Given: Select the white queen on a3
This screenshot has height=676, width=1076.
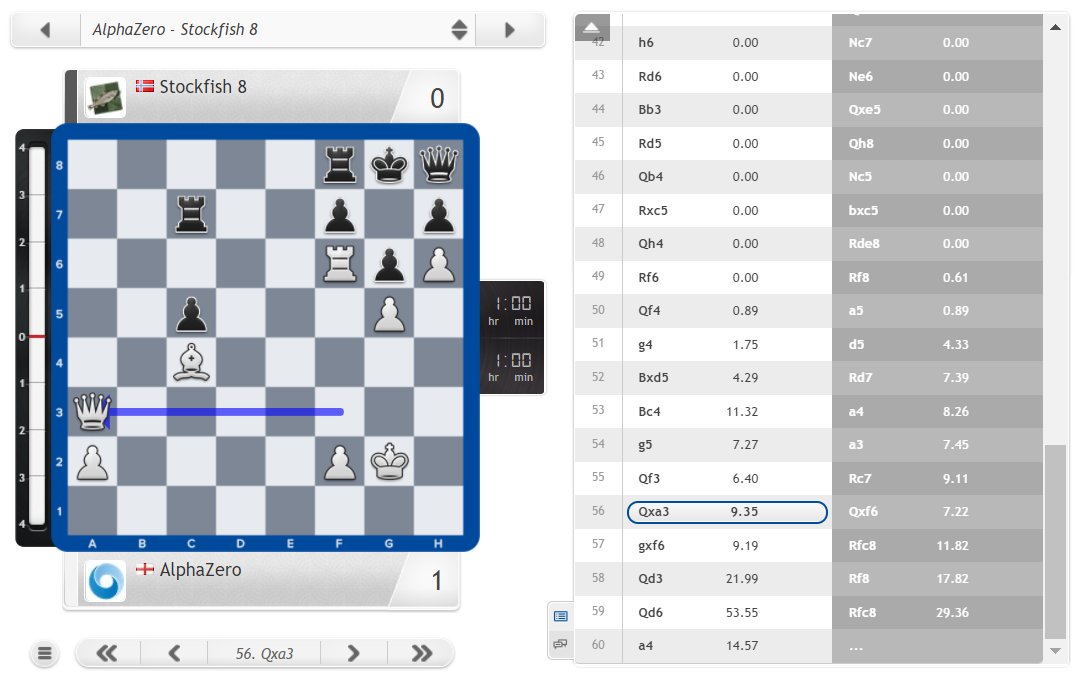Looking at the screenshot, I should (93, 412).
